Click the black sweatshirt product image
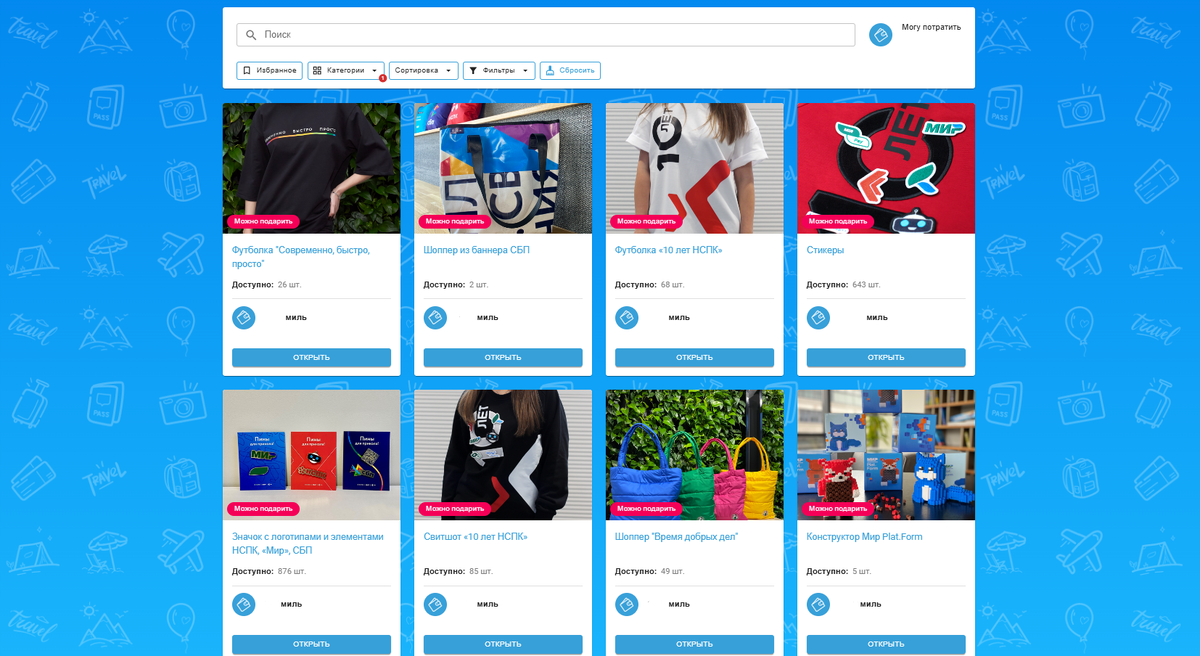1200x656 pixels. pyautogui.click(x=503, y=455)
